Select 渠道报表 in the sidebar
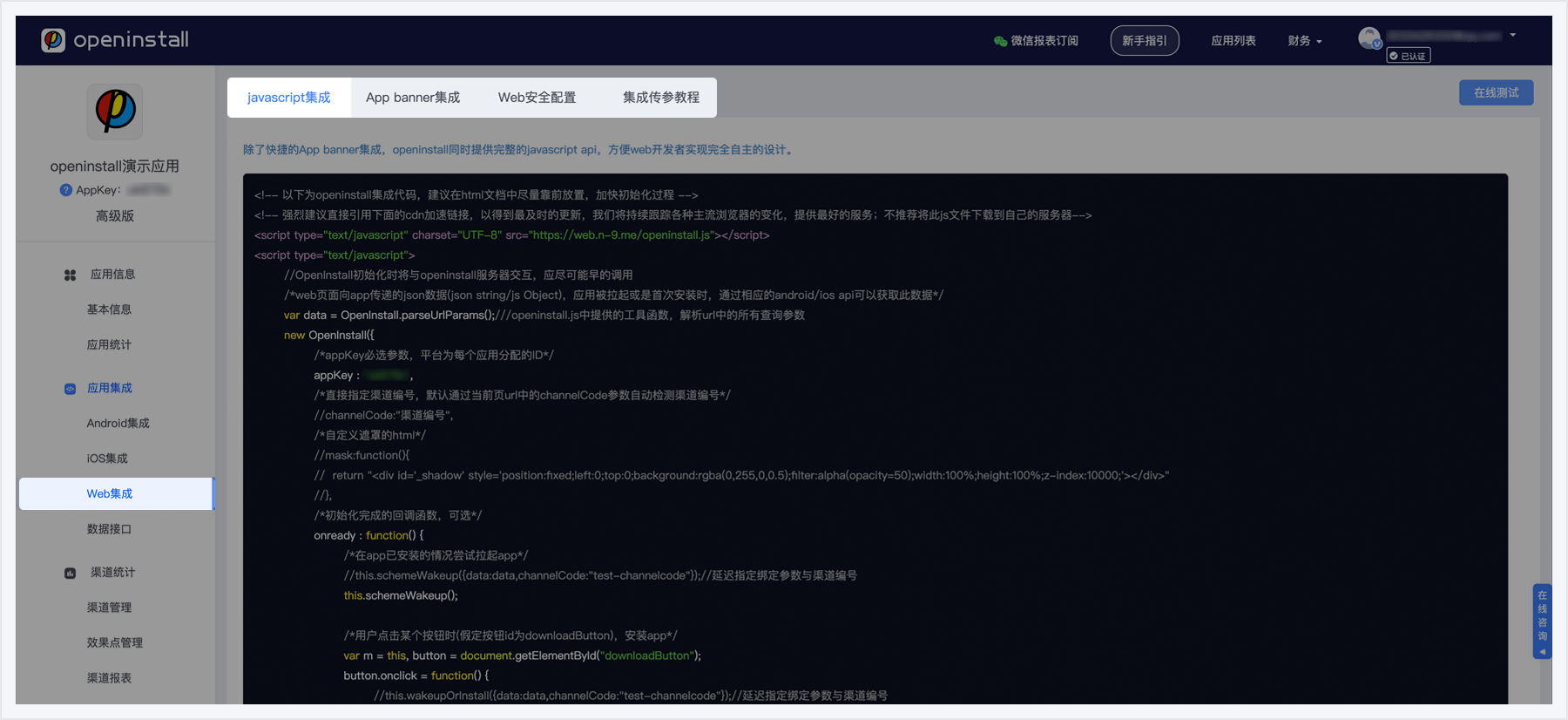Viewport: 1568px width, 720px height. pyautogui.click(x=109, y=678)
